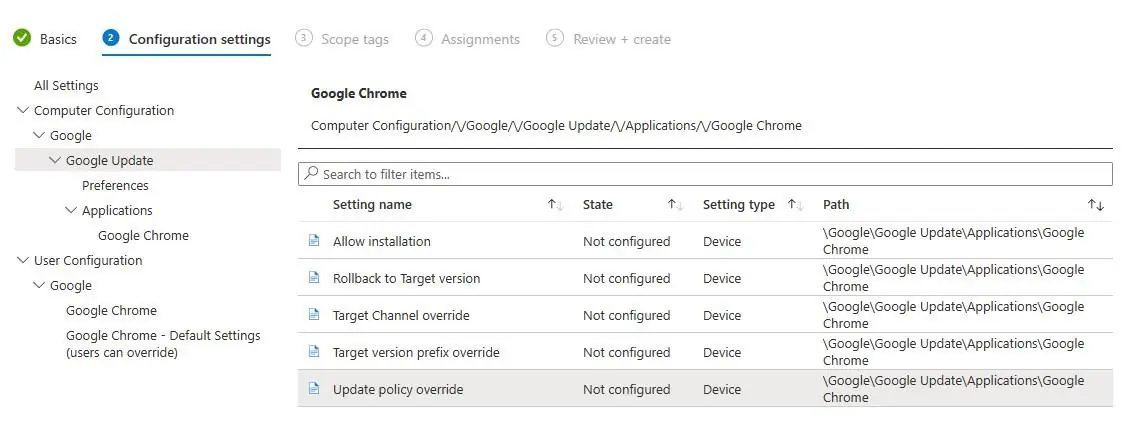Screen dimensions: 1124x431
Task: Go back to the Basics step tab
Action: click(x=45, y=39)
